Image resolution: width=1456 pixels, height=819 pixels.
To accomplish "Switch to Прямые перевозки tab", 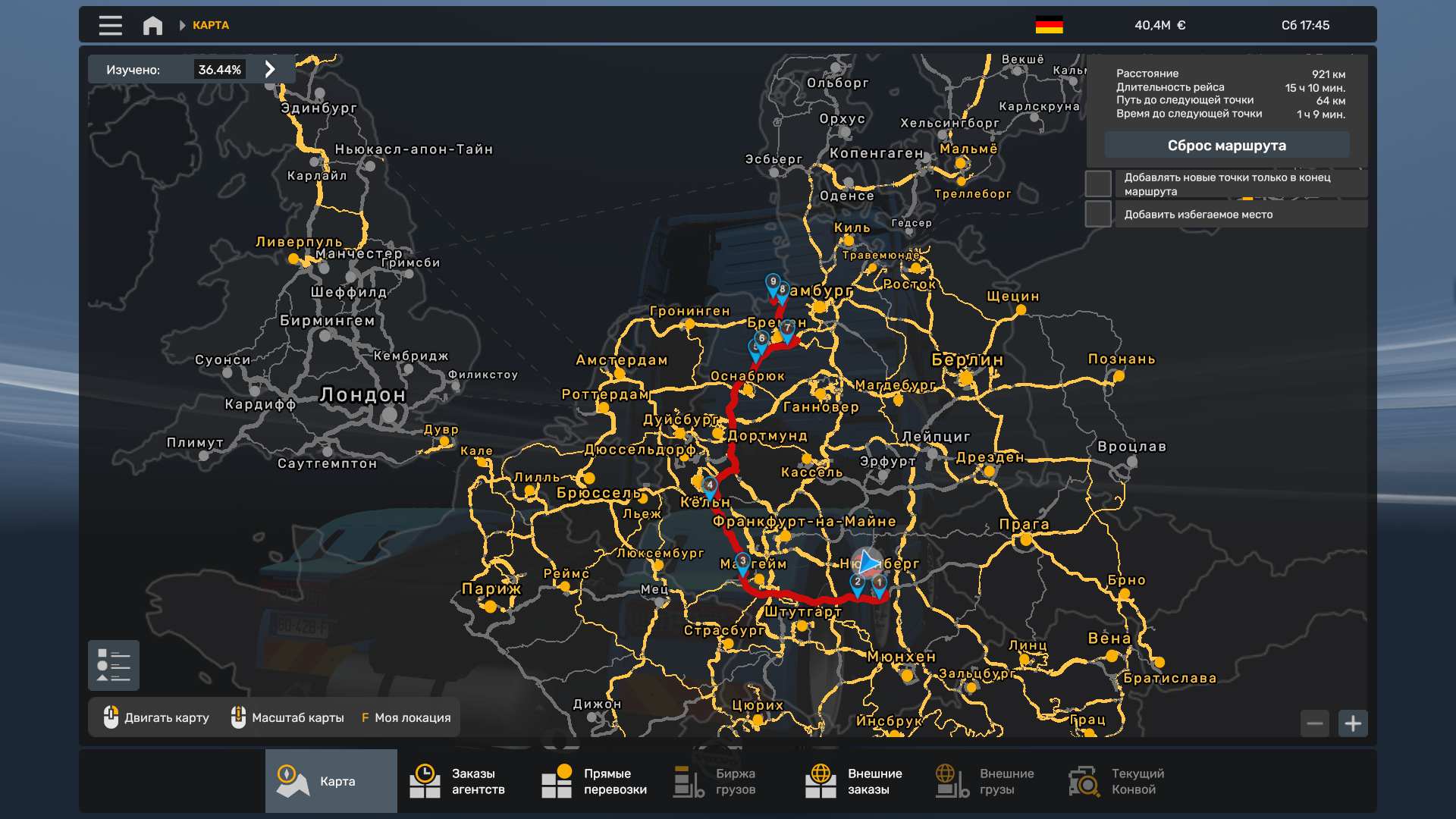I will pos(595,781).
